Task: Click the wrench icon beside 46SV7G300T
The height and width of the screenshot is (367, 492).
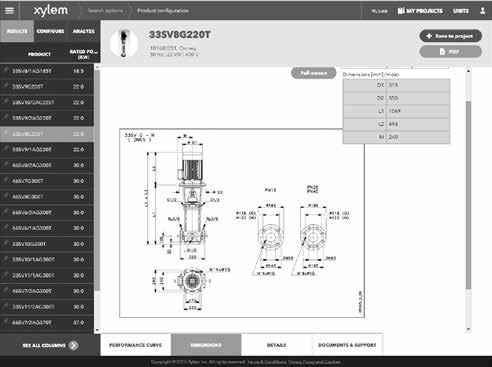Action: point(6,180)
